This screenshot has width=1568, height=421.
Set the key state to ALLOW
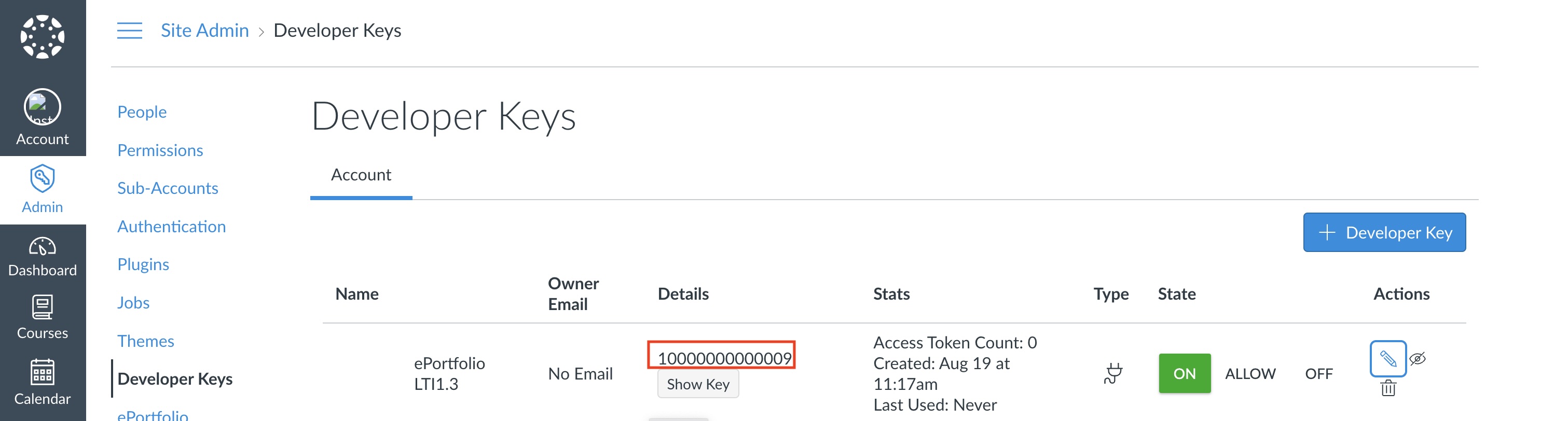[1249, 373]
